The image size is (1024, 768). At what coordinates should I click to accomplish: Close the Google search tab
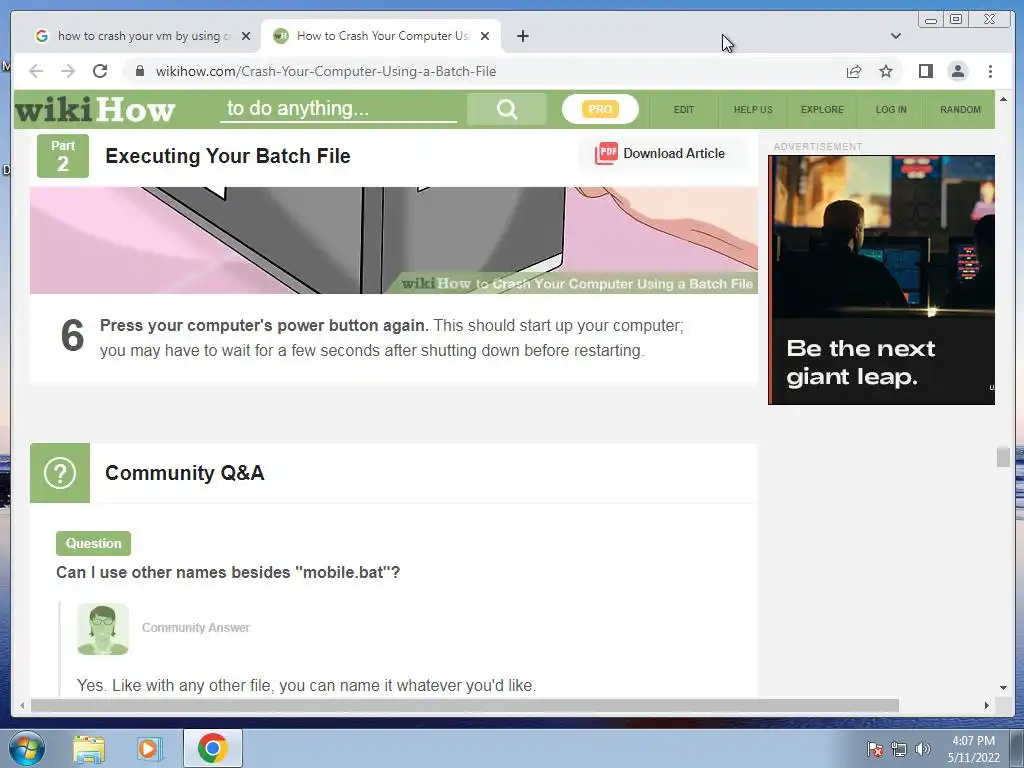(246, 36)
